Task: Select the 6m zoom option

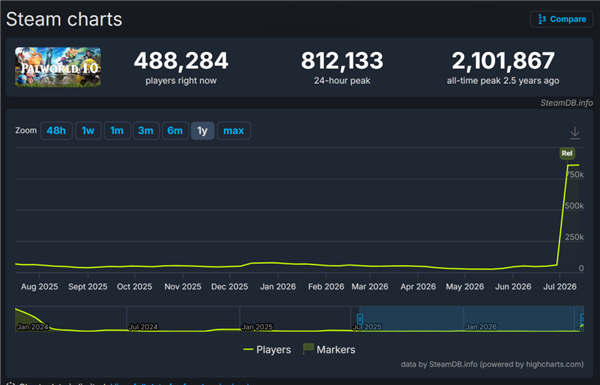Action: (x=175, y=131)
